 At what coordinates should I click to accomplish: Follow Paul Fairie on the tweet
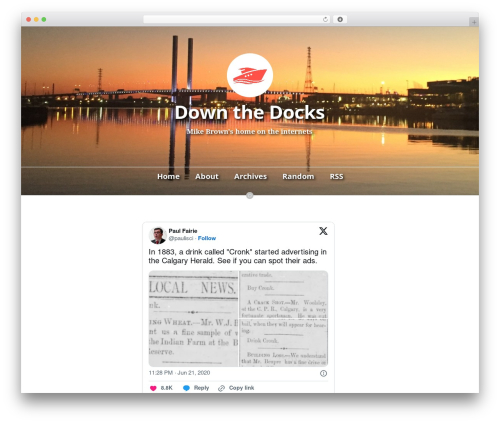click(x=207, y=238)
